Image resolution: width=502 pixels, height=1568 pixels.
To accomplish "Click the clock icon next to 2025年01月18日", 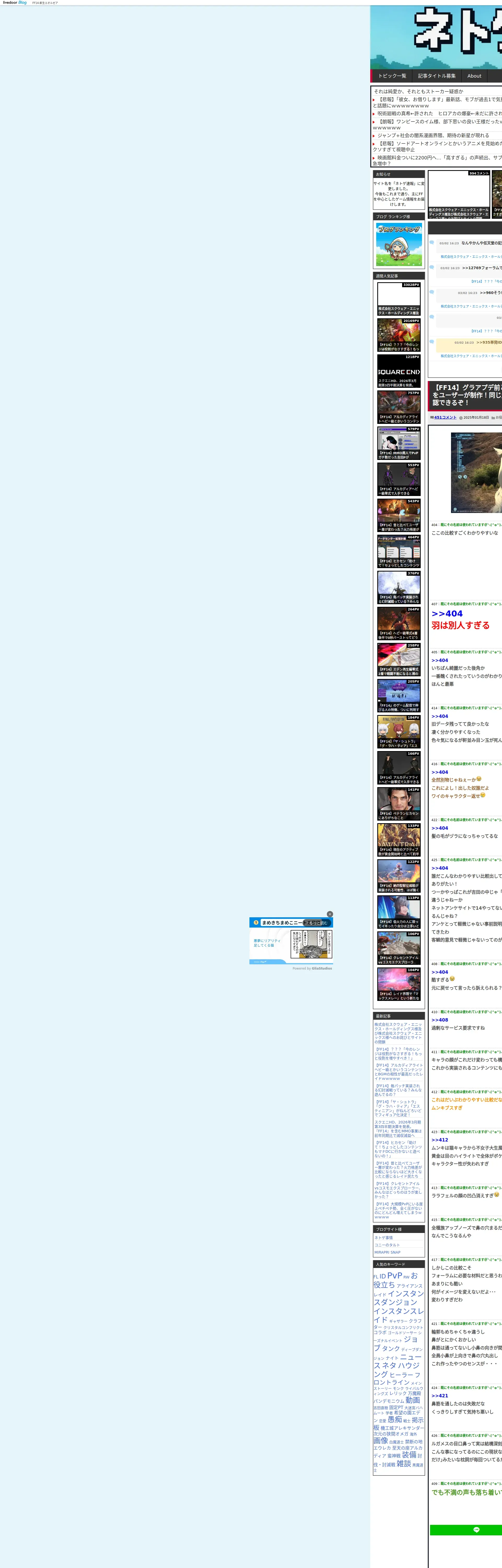I will 461,418.
